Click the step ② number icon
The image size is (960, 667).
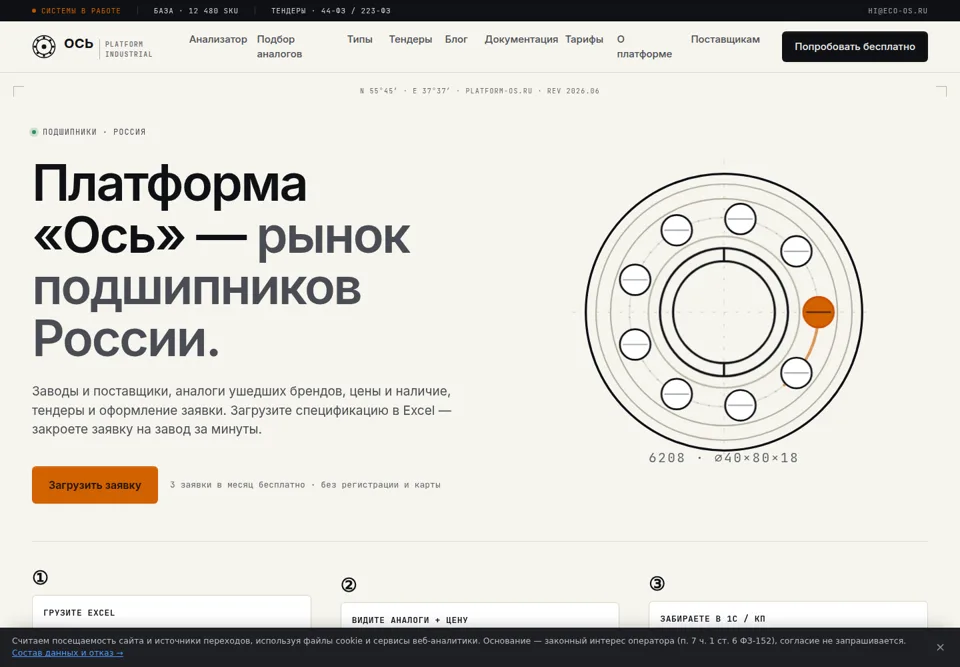point(348,585)
